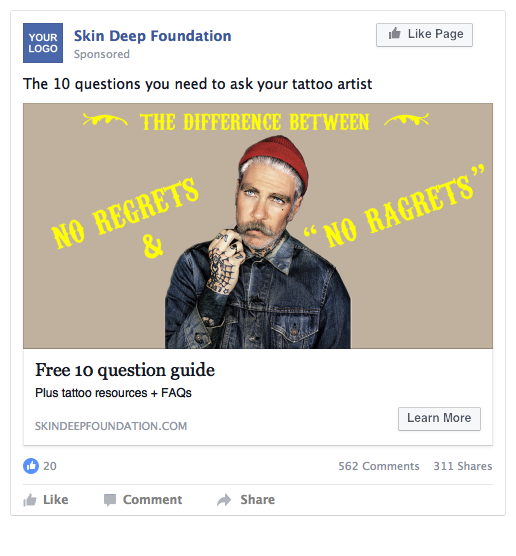Click thumbs-up icon in Like Page button
The image size is (516, 556).
(x=394, y=34)
